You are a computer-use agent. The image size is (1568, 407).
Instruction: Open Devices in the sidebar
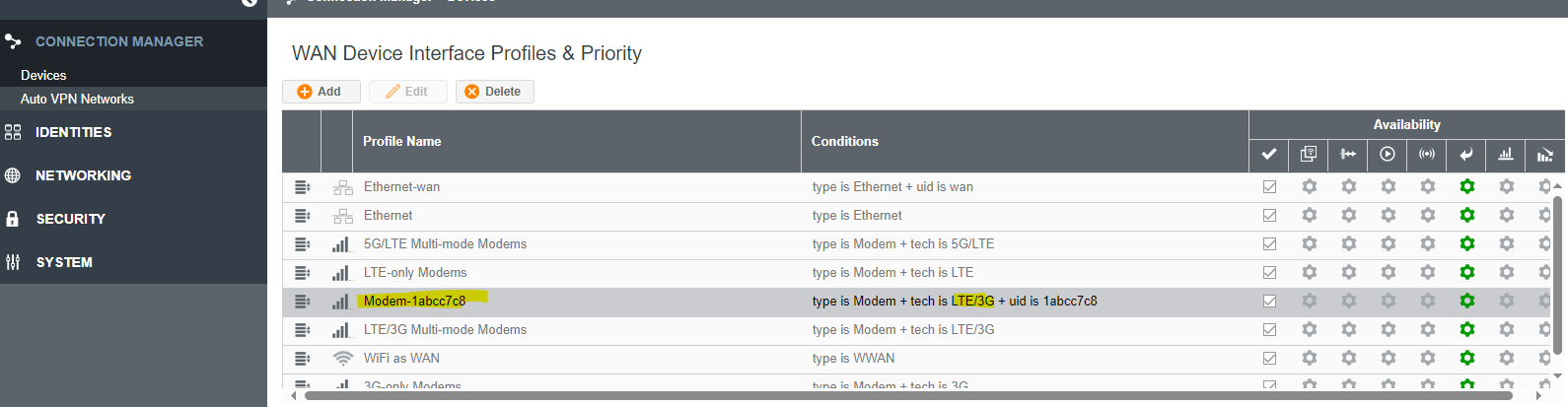tap(43, 75)
